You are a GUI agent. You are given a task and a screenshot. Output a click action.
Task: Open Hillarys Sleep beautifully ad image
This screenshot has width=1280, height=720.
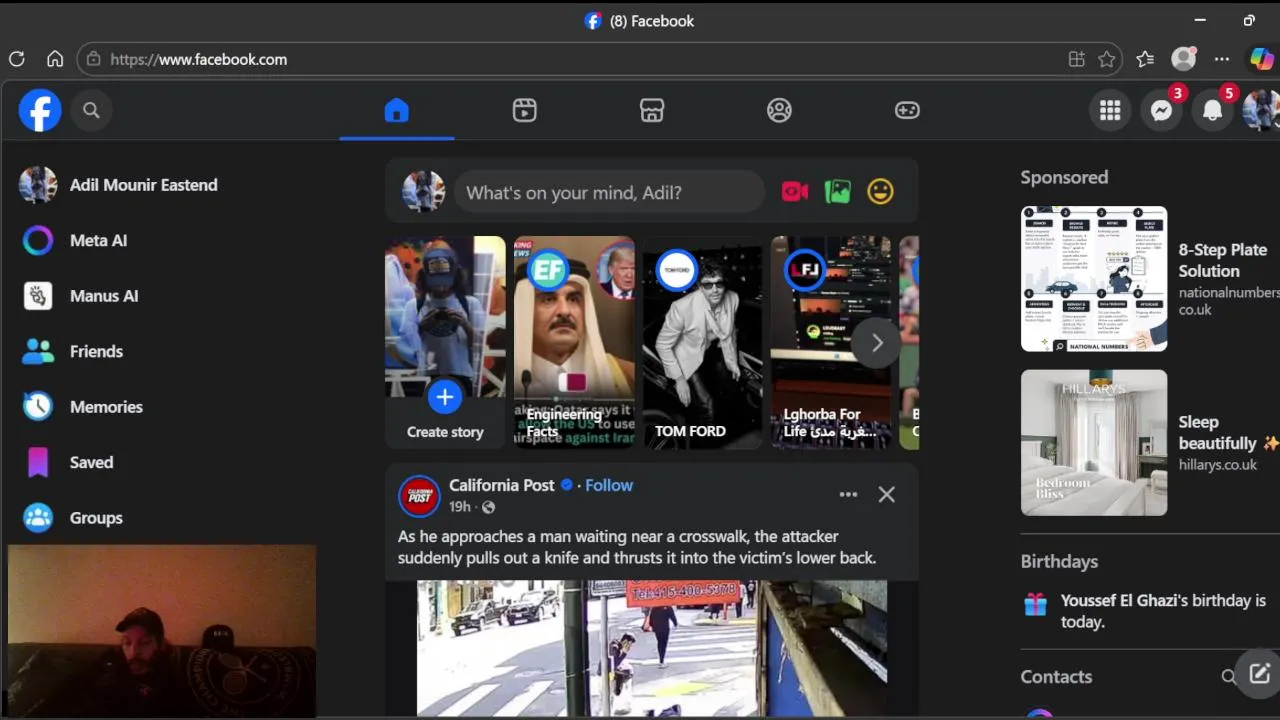point(1094,443)
